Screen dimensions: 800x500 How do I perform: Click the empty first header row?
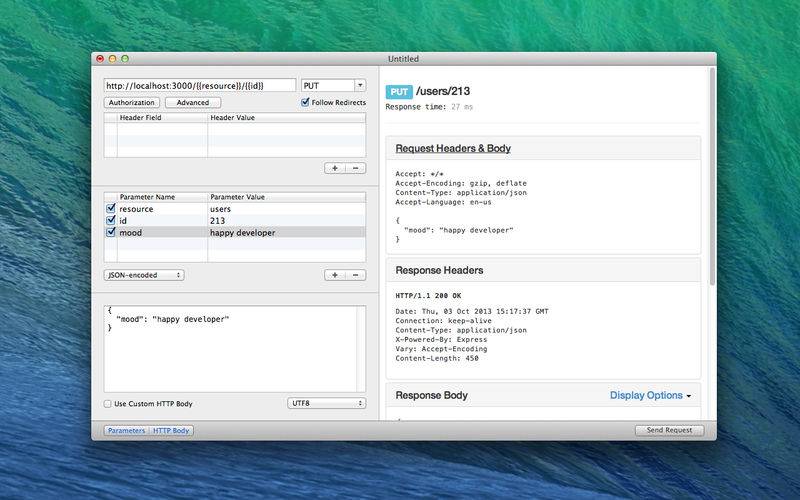(x=235, y=129)
